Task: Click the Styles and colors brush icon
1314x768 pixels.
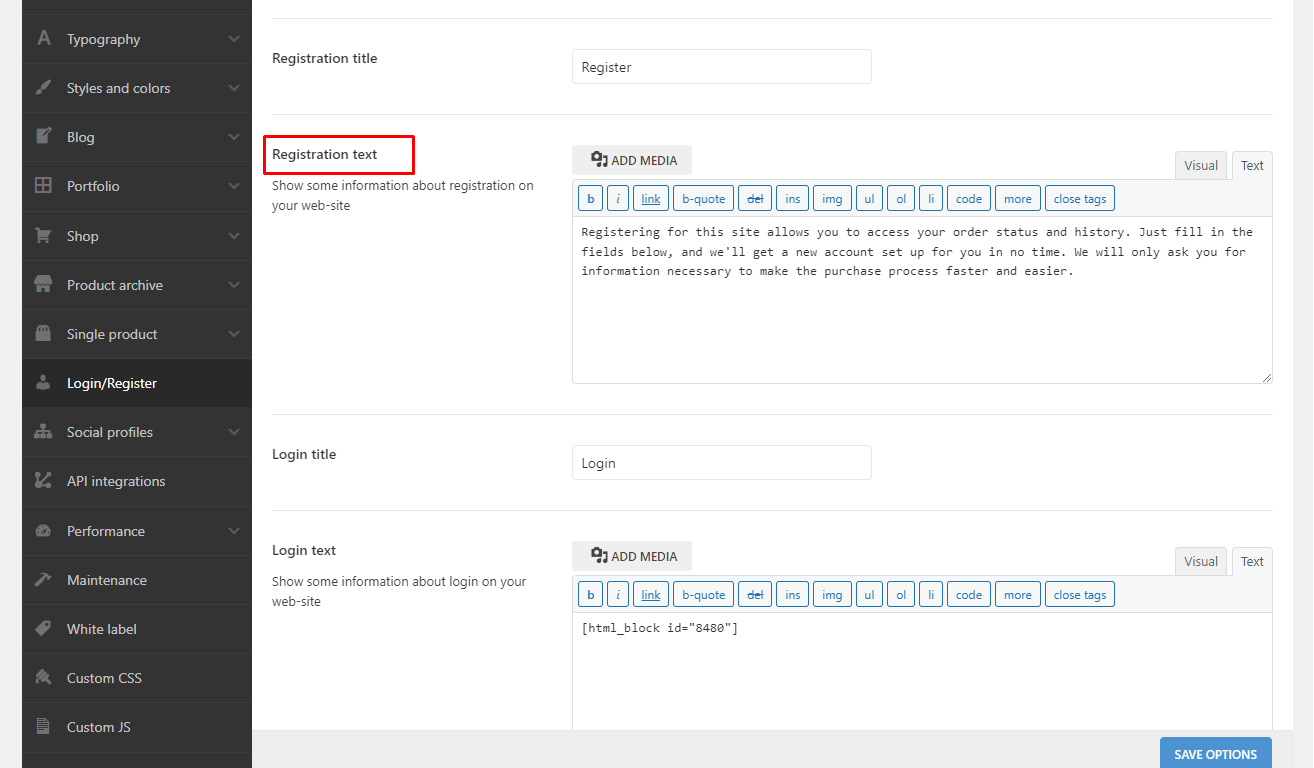Action: [x=43, y=88]
